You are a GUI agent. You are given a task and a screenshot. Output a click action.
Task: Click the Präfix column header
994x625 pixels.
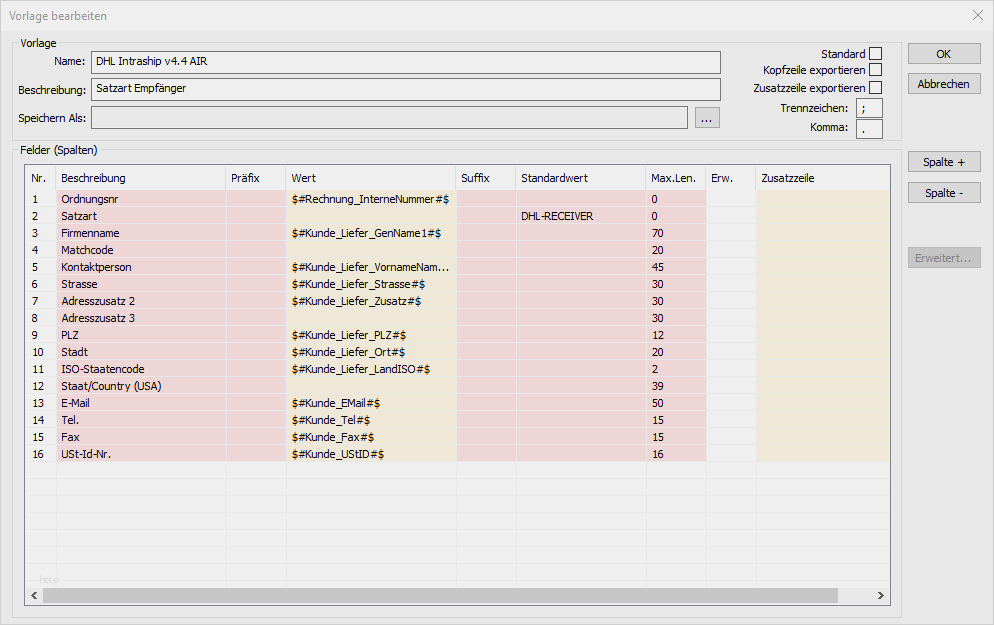[x=256, y=178]
